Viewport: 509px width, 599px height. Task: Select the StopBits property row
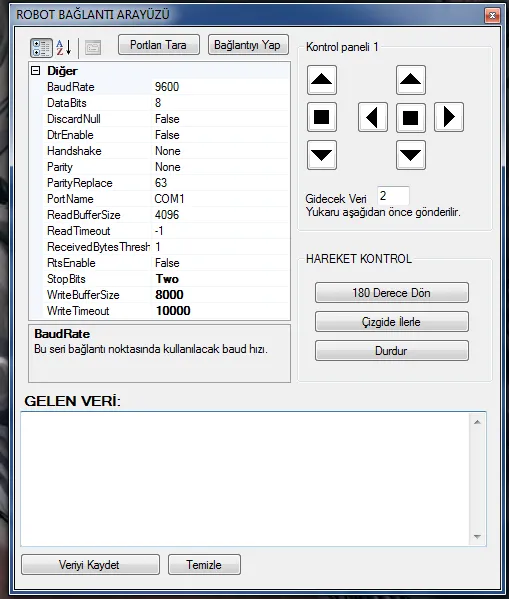[166, 279]
